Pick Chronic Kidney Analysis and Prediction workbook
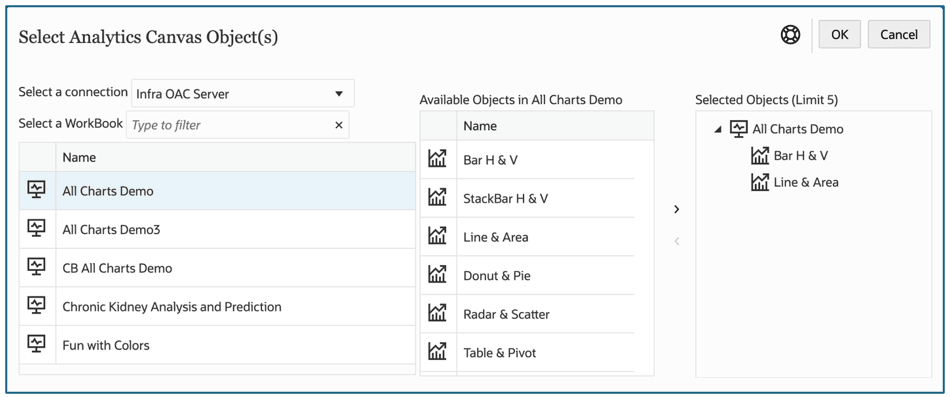The image size is (950, 397). (x=217, y=307)
